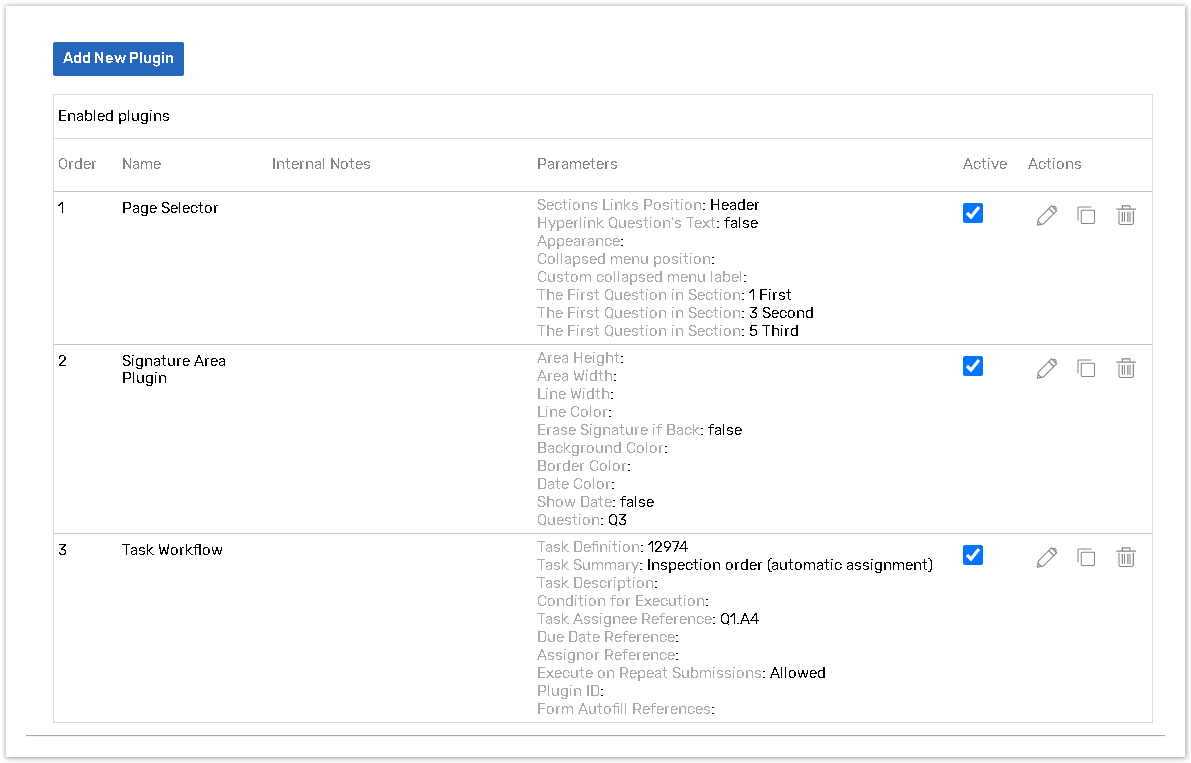Open the Task Workflow plugin editor
Screen dimensions: 1191x763
click(1046, 557)
